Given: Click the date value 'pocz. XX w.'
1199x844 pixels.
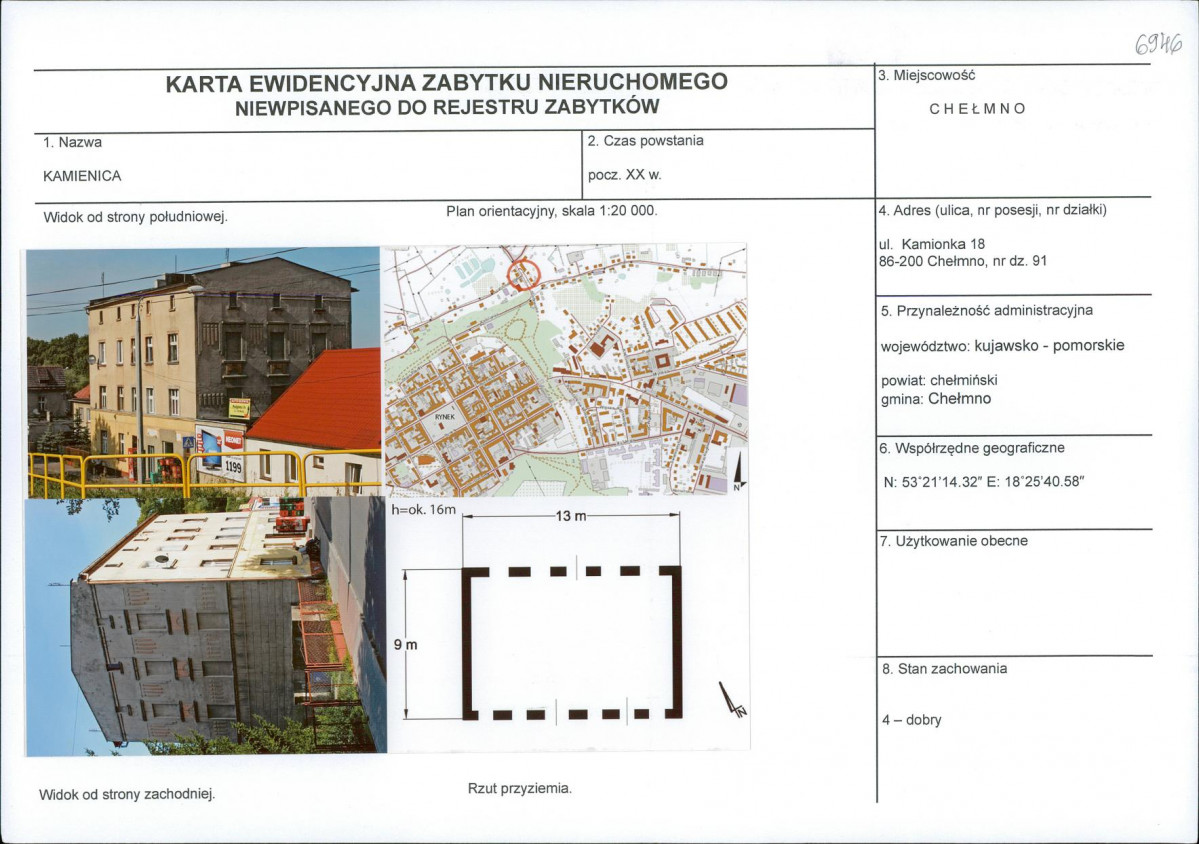Looking at the screenshot, I should pyautogui.click(x=625, y=175).
